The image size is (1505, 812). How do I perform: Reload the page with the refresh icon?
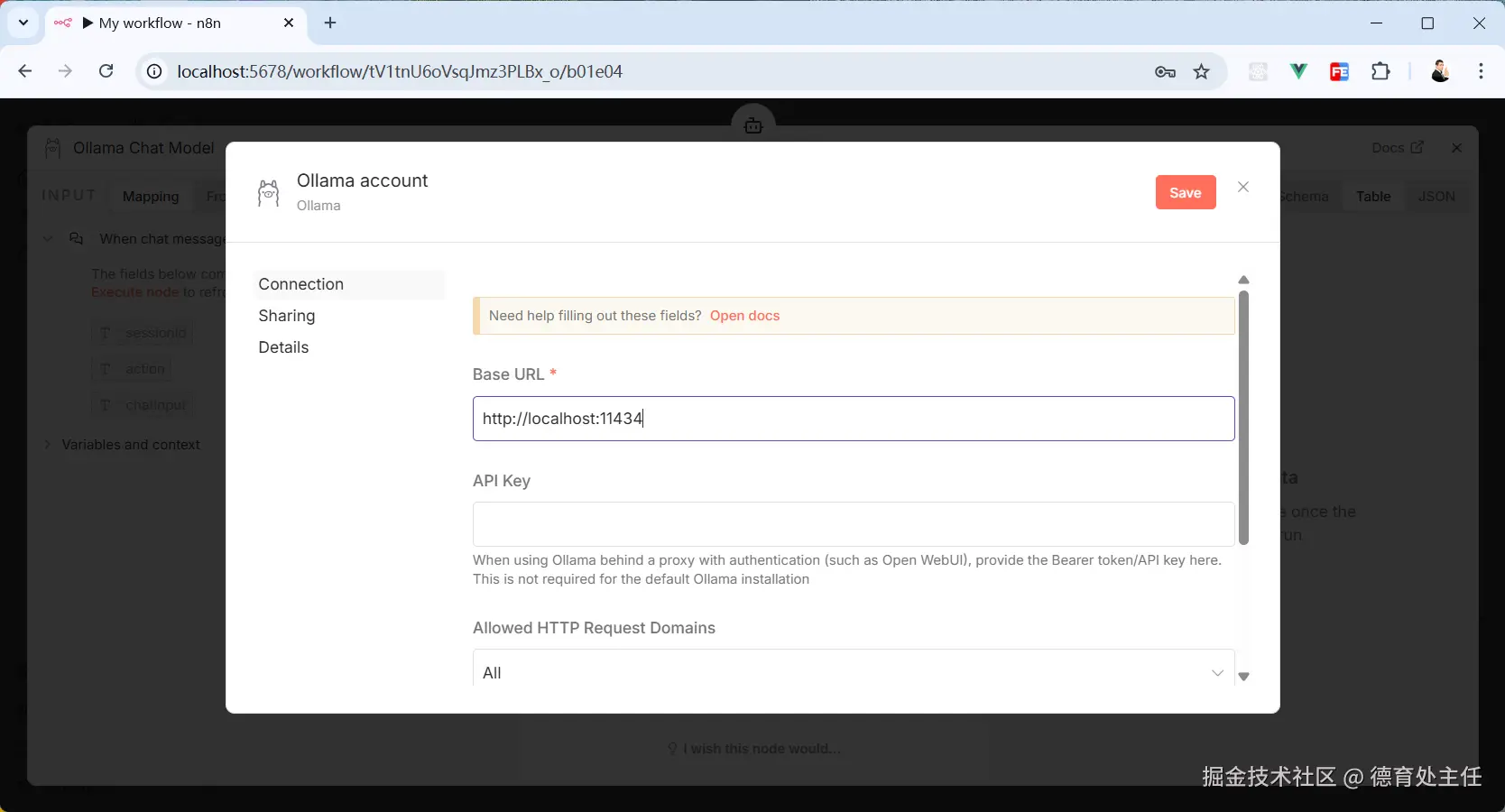click(106, 71)
